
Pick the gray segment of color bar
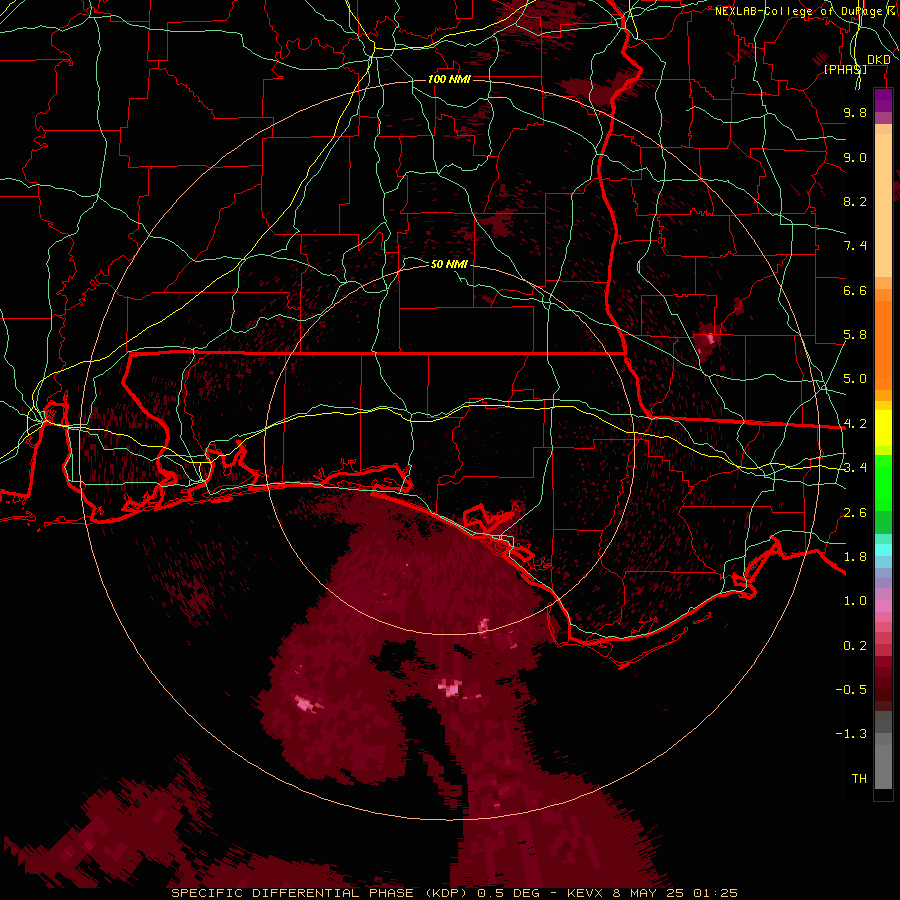[883, 752]
